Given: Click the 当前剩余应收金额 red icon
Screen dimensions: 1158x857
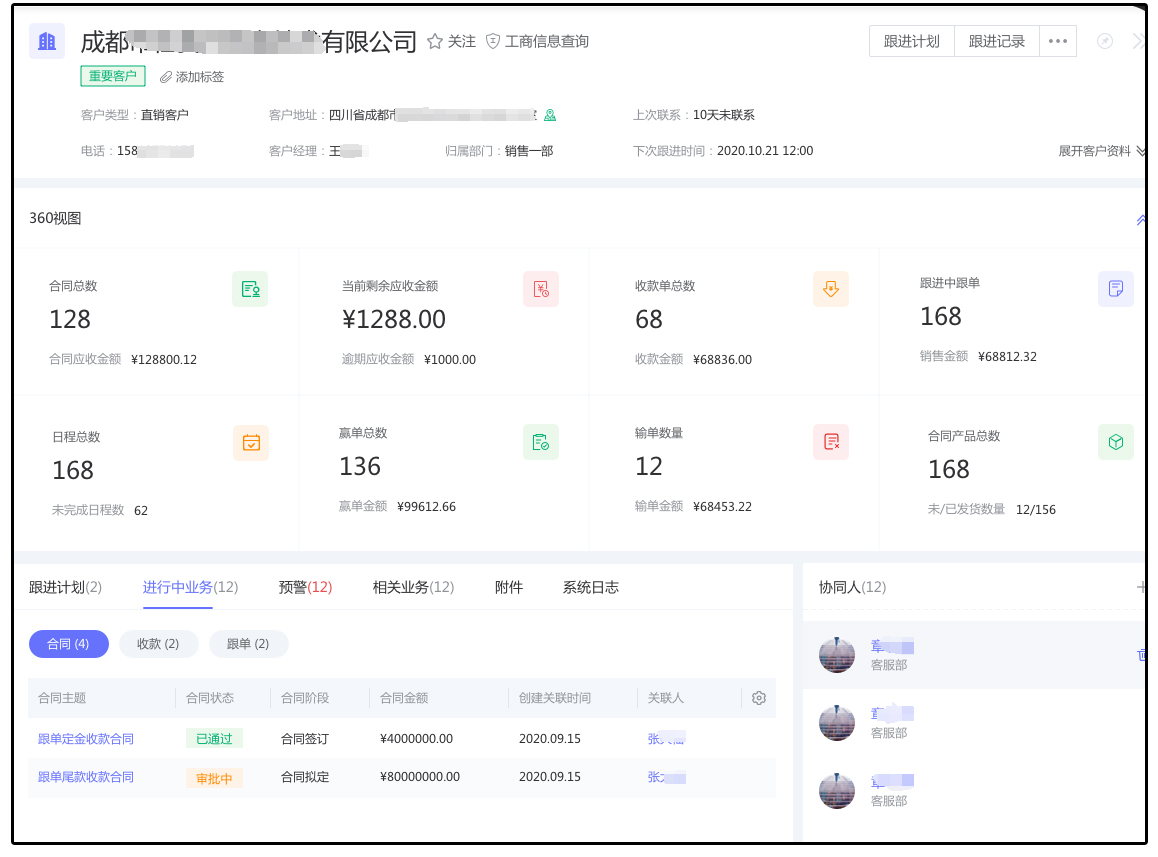Looking at the screenshot, I should (x=541, y=289).
